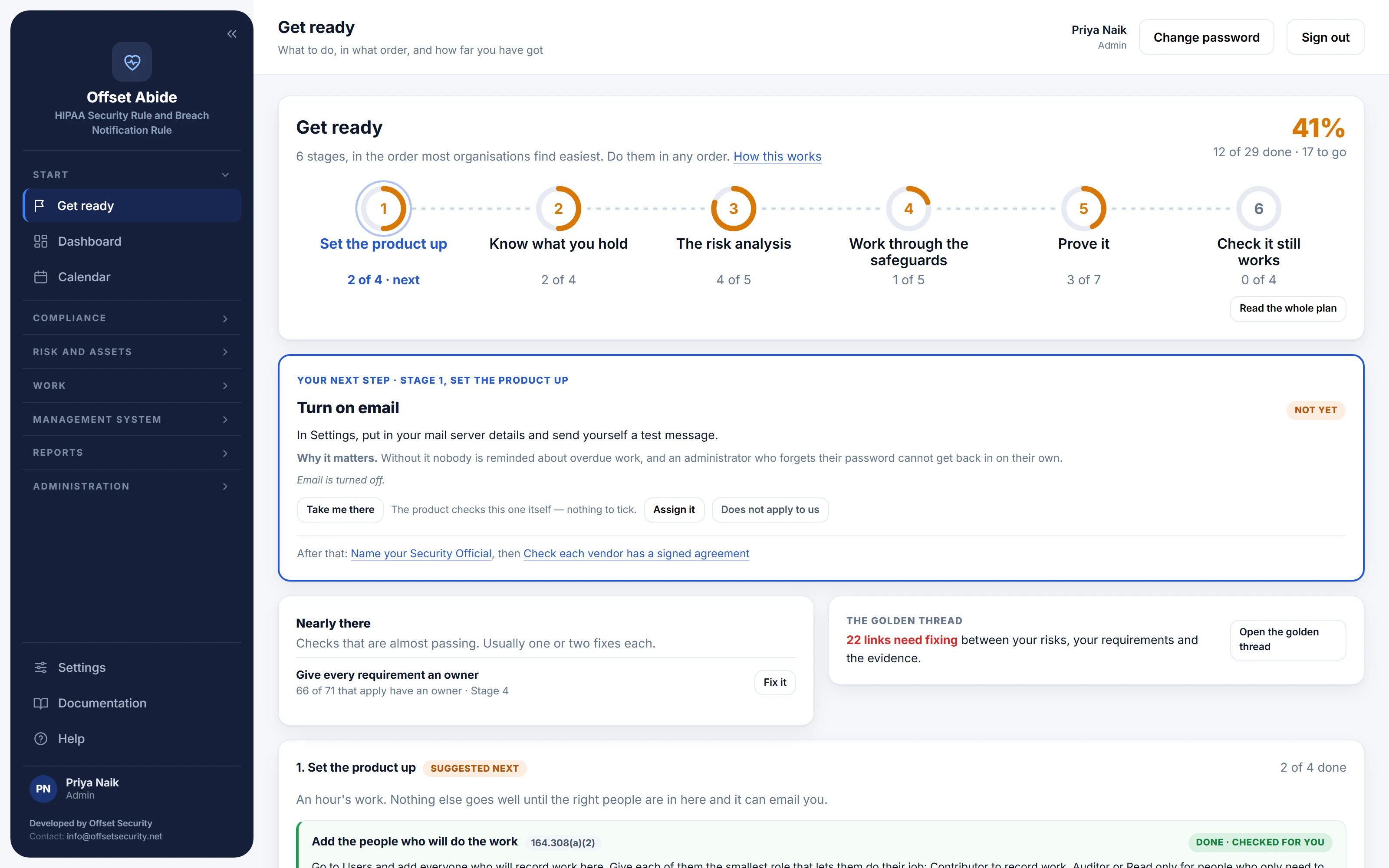Expand the ADMINISTRATION section
The image size is (1389, 868).
click(x=132, y=486)
